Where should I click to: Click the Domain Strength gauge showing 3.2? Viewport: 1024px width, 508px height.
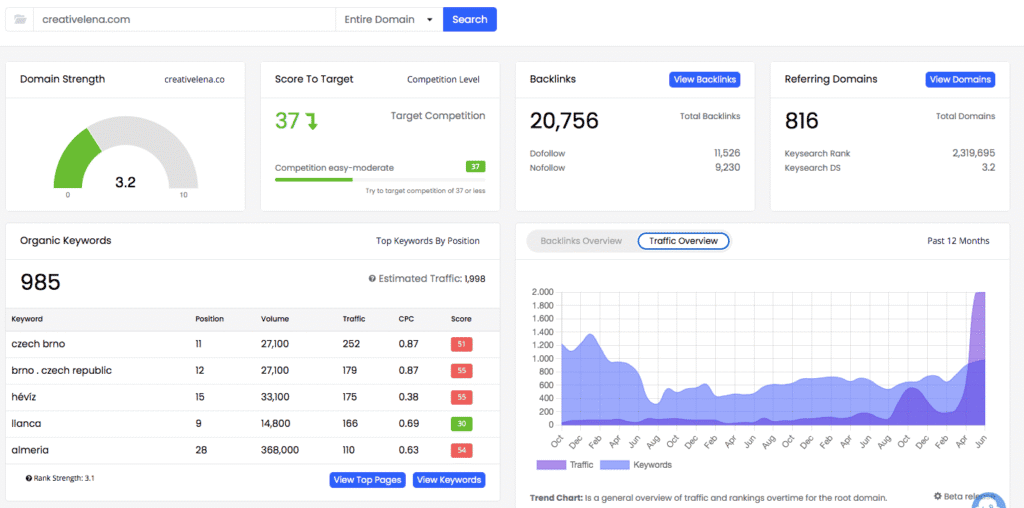(125, 153)
